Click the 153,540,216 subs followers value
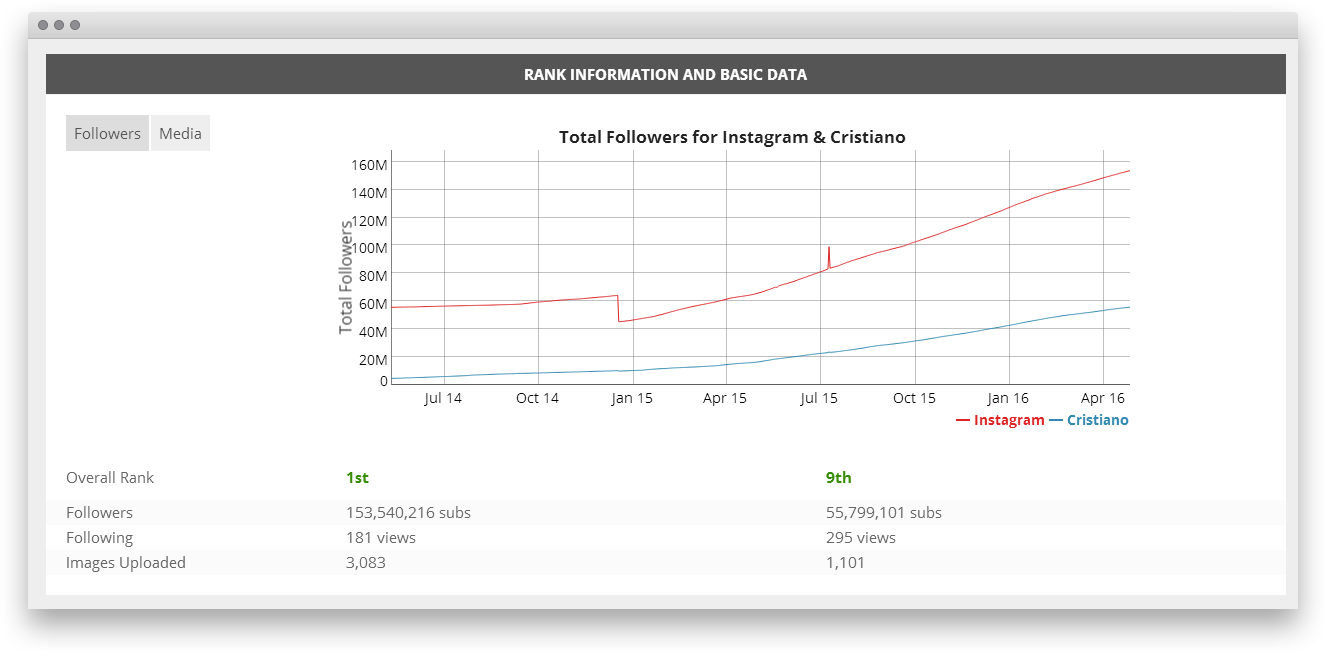This screenshot has height=653, width=1326. click(408, 513)
